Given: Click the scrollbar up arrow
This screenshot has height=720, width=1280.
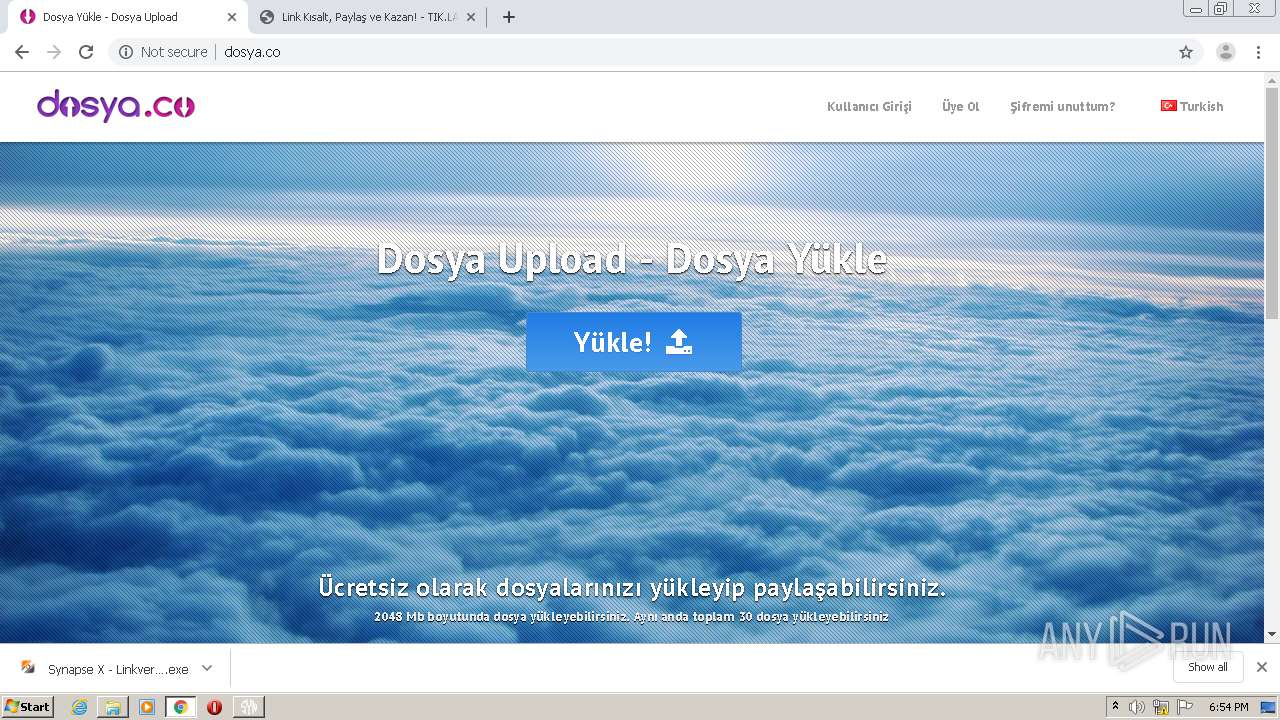Looking at the screenshot, I should point(1272,80).
